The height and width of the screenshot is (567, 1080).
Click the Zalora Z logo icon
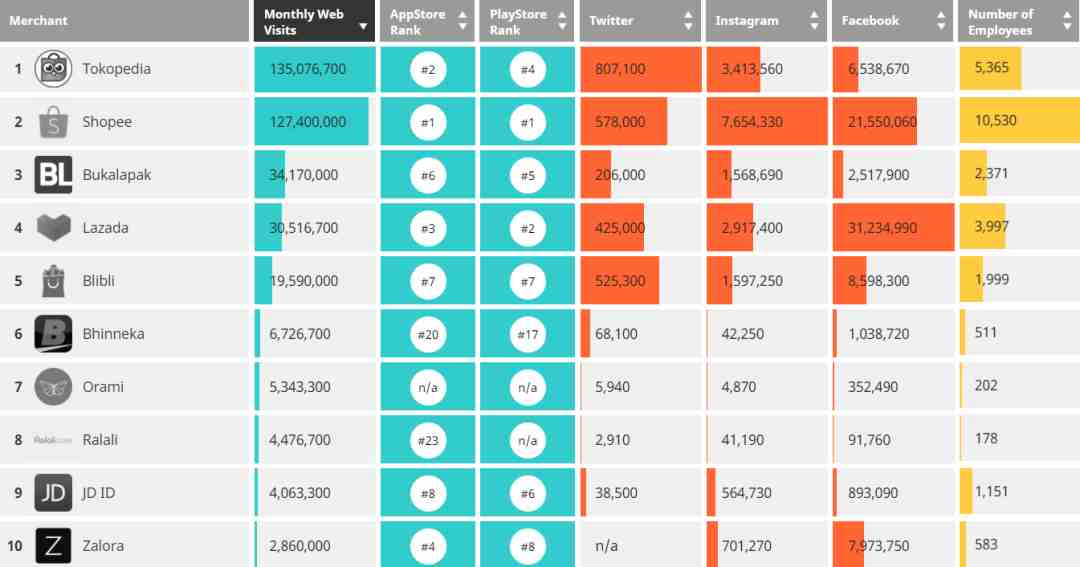(x=53, y=546)
